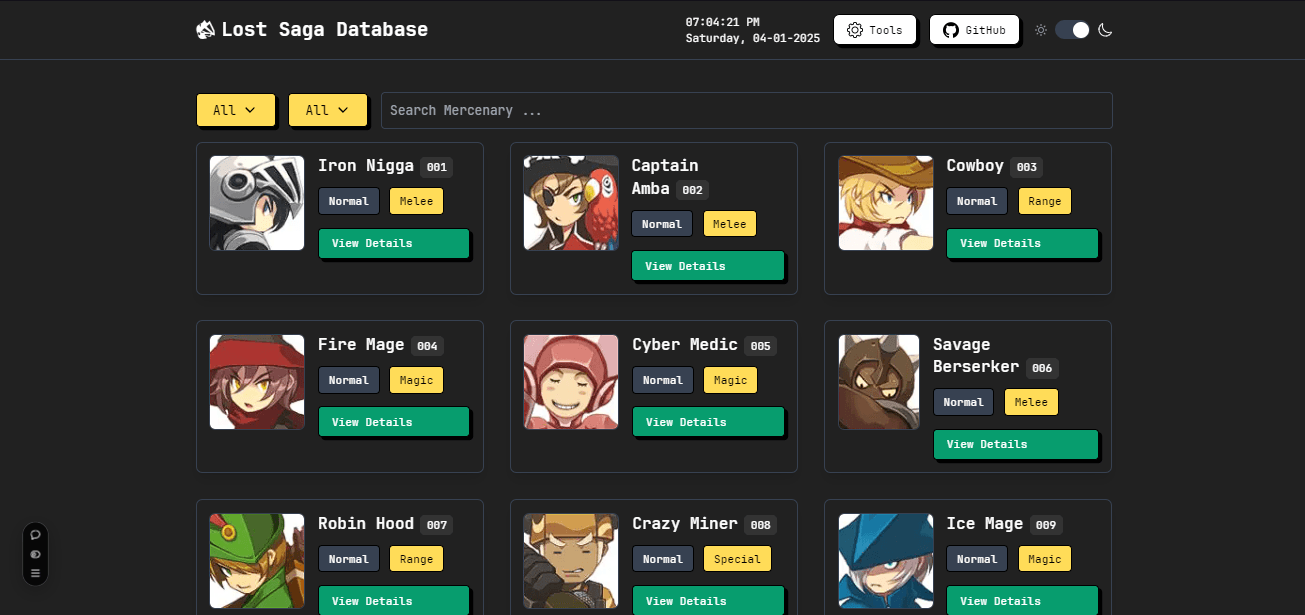Toggle the eye icon in floating widget
The image size is (1305, 615).
coord(36,554)
